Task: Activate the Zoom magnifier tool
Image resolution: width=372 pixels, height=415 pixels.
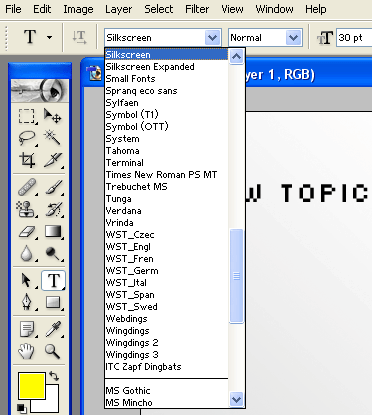Action: [x=53, y=351]
